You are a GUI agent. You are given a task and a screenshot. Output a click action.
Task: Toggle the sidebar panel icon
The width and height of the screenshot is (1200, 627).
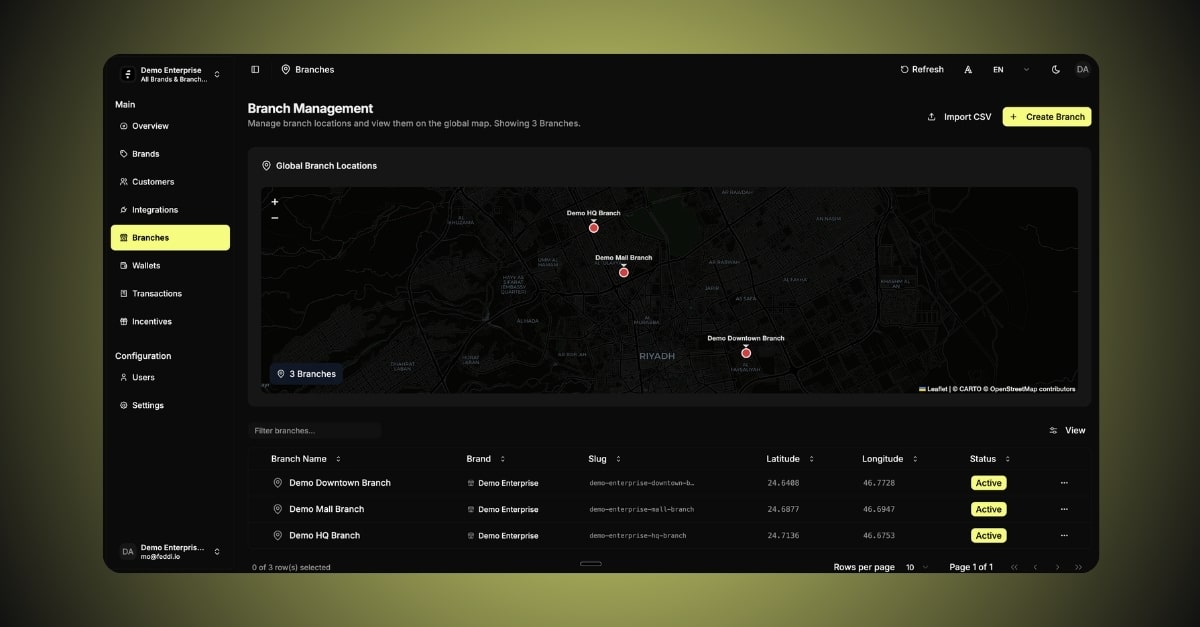(255, 70)
